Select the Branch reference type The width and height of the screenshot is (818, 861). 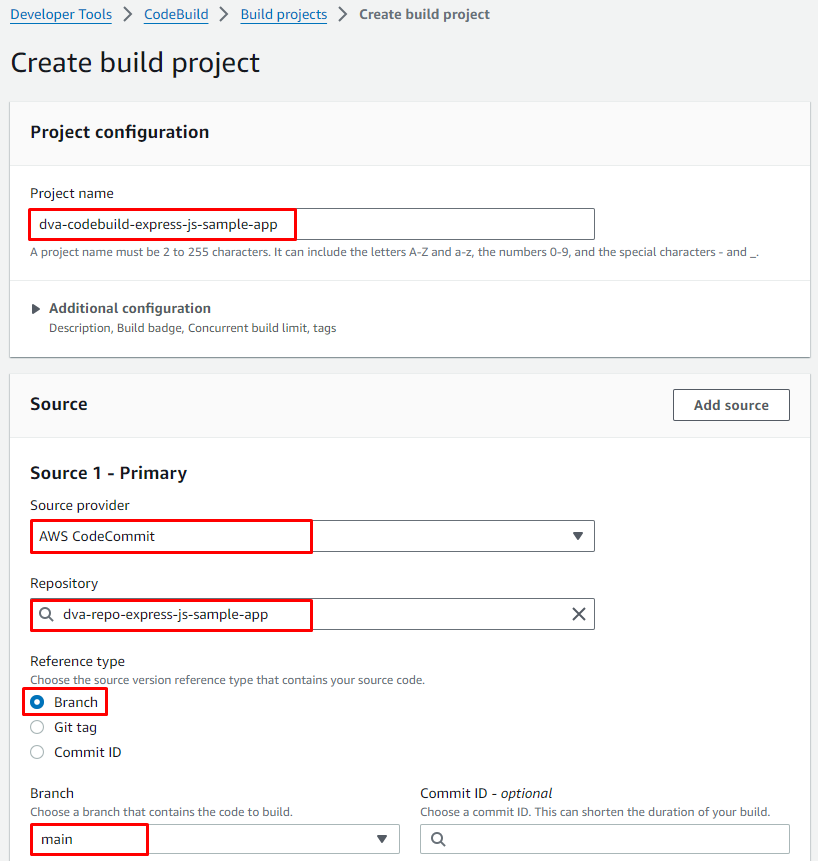click(x=37, y=702)
